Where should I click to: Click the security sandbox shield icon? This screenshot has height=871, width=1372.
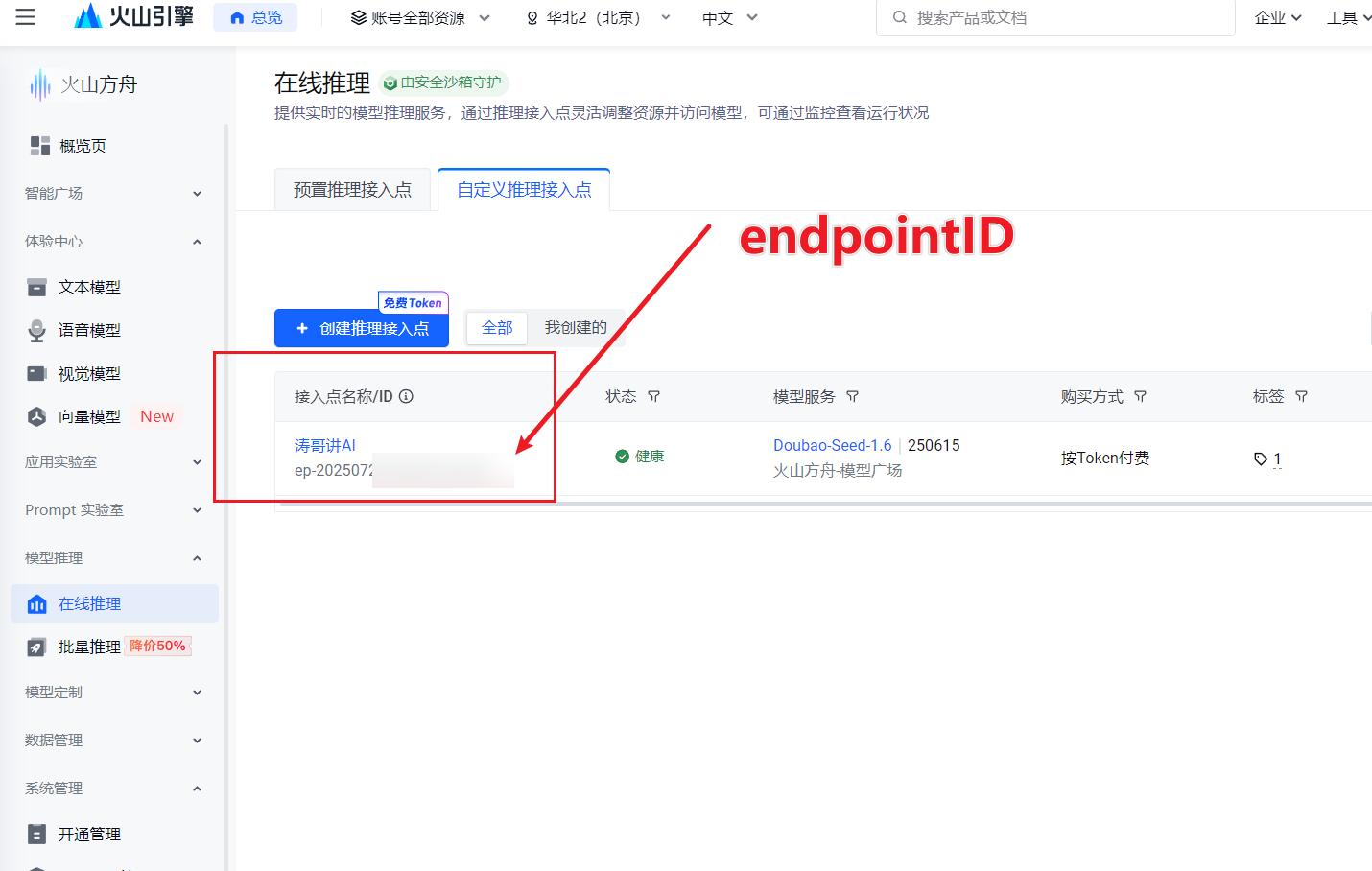tap(390, 83)
